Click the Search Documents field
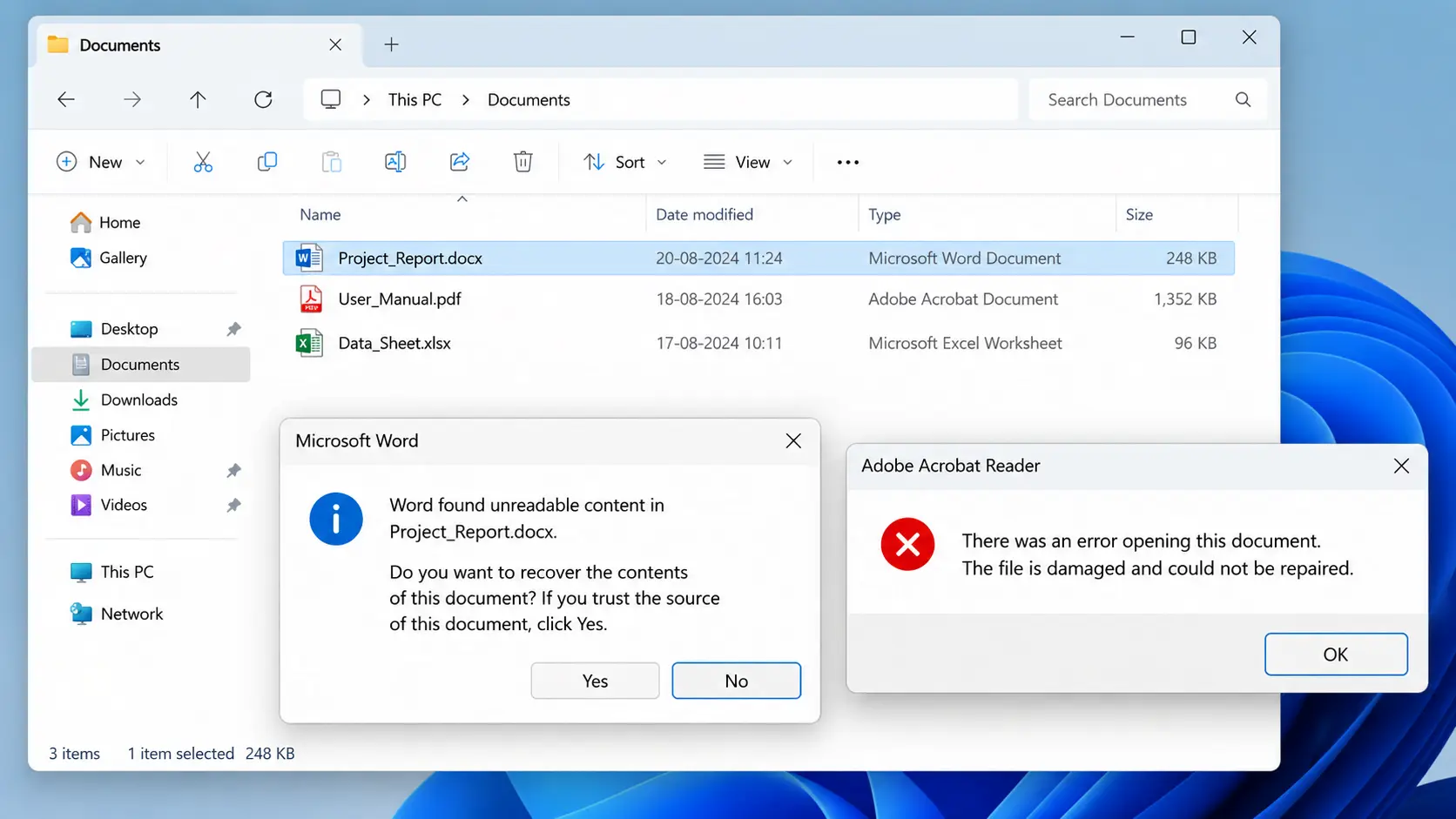 [1147, 99]
